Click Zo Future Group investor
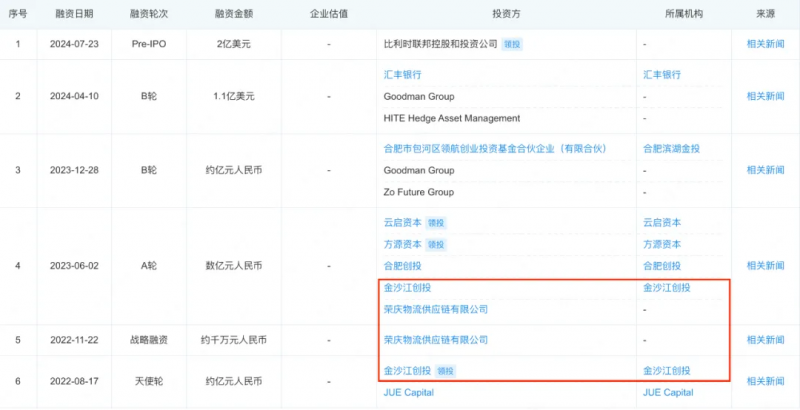The width and height of the screenshot is (800, 410). [418, 192]
